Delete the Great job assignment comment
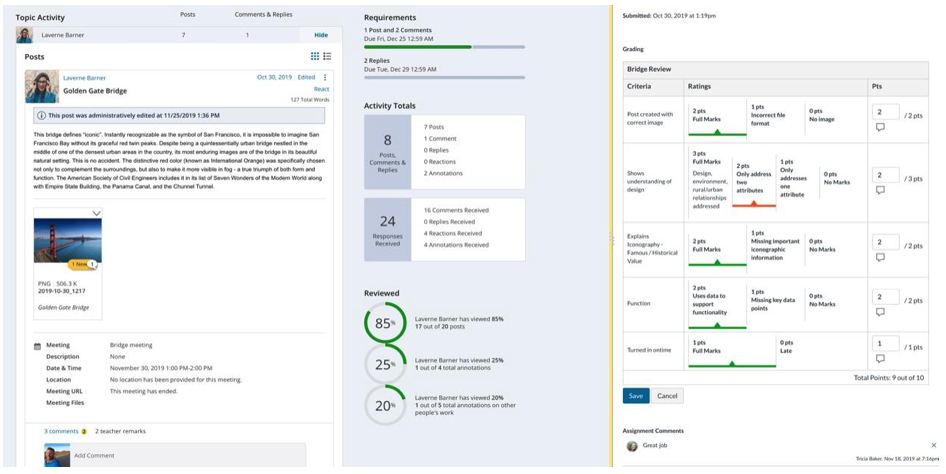The width and height of the screenshot is (946, 474). coord(934,445)
